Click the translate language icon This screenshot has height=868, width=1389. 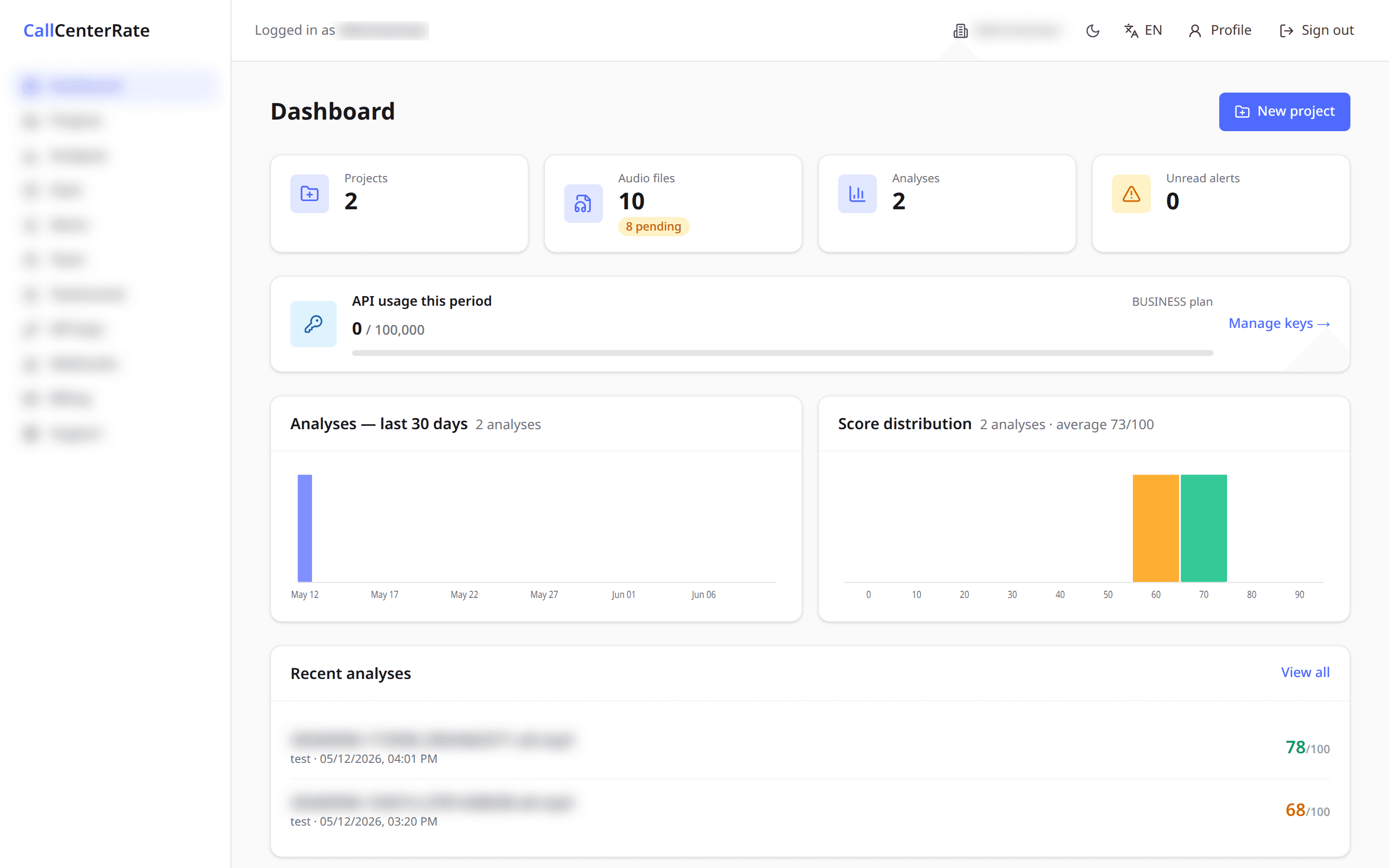(x=1130, y=30)
